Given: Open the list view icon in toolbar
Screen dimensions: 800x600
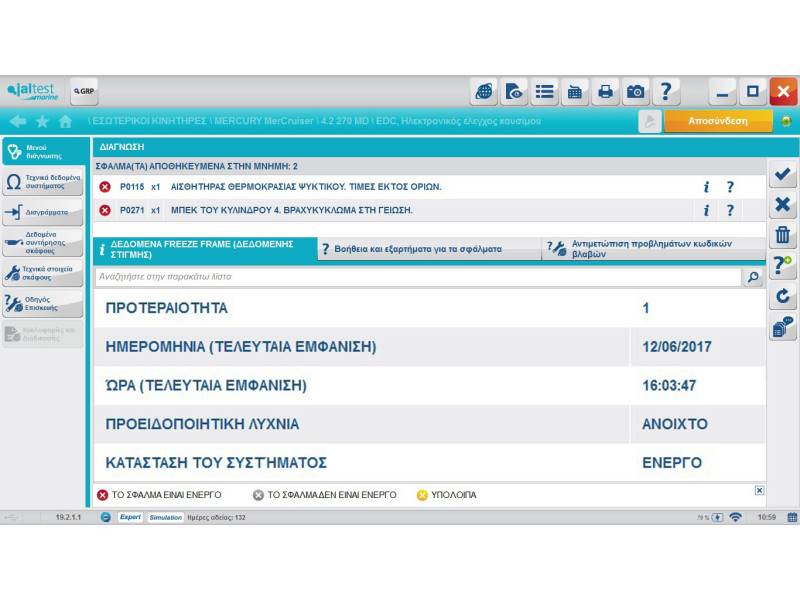Looking at the screenshot, I should pyautogui.click(x=544, y=92).
